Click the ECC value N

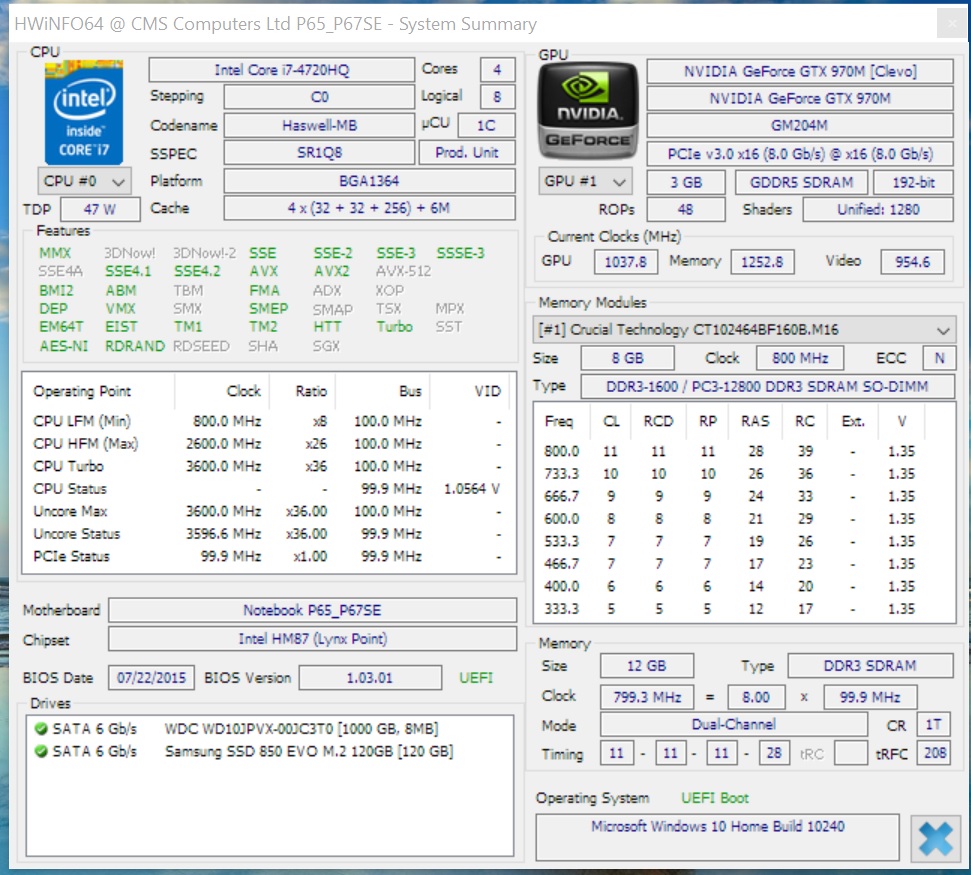pos(939,358)
